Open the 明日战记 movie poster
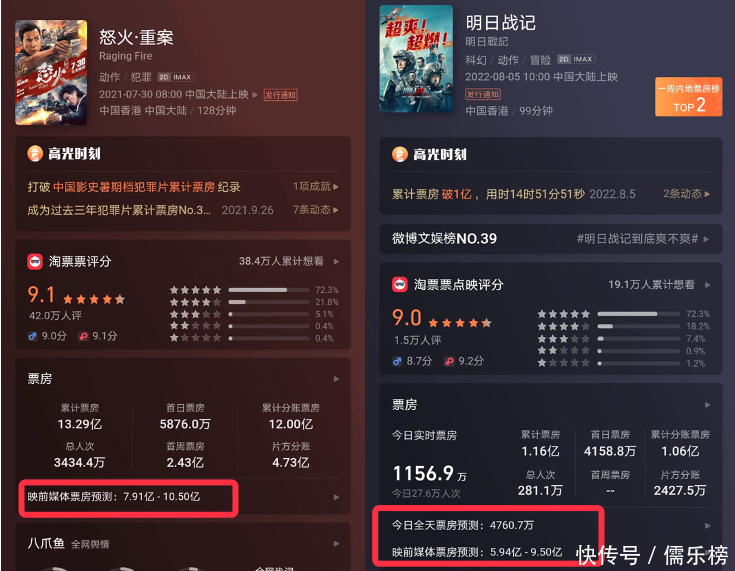Viewport: 735px width, 571px height. tap(416, 59)
